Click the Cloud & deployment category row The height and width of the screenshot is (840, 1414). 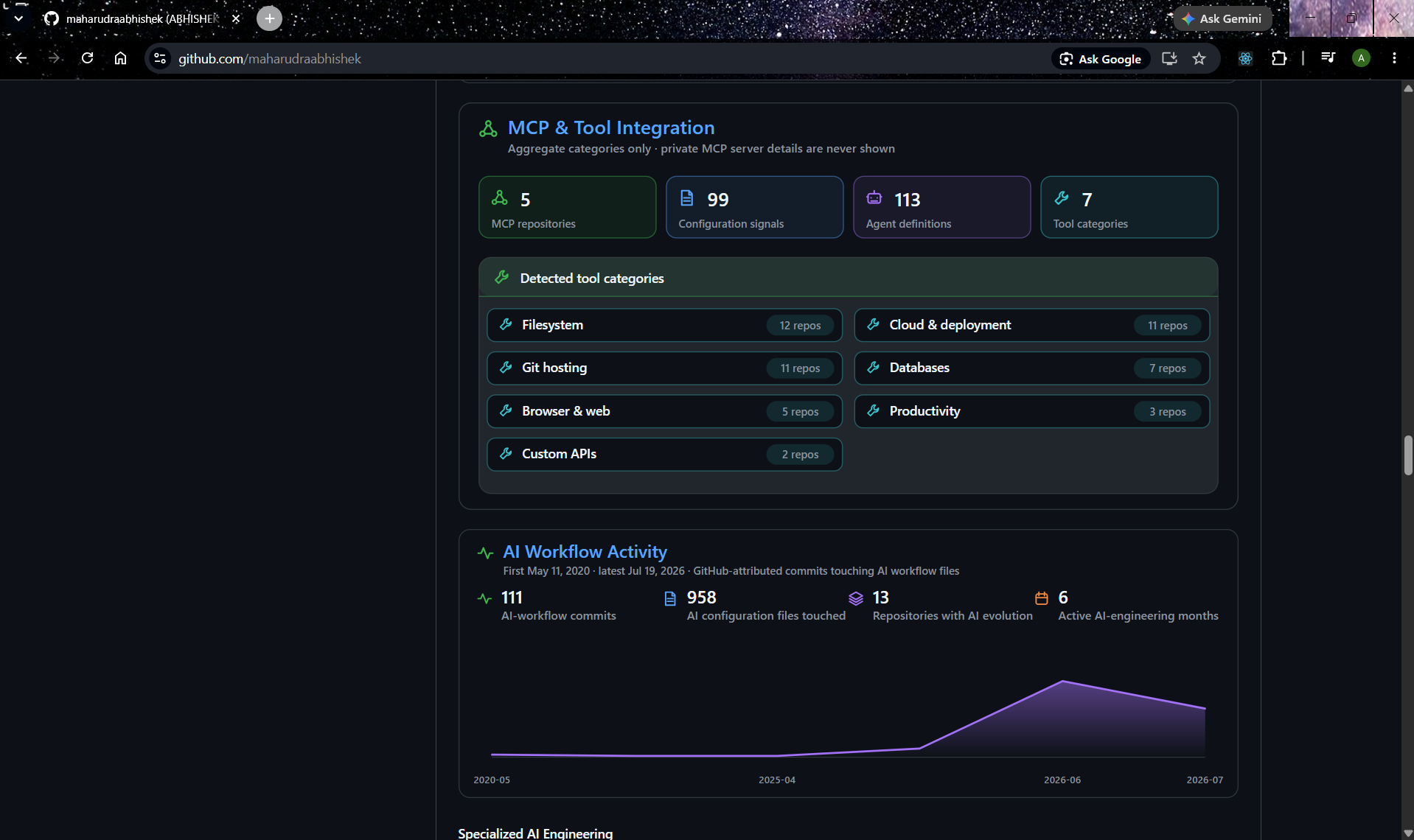(1031, 325)
